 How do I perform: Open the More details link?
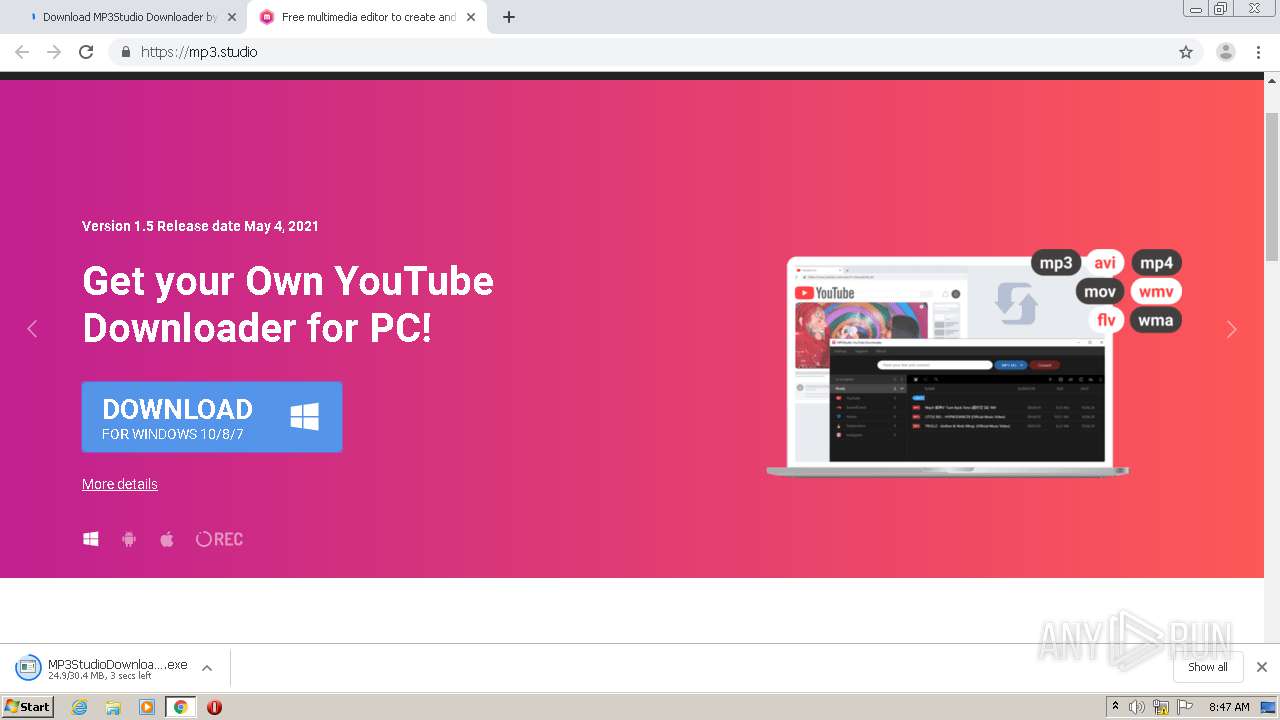(x=120, y=484)
